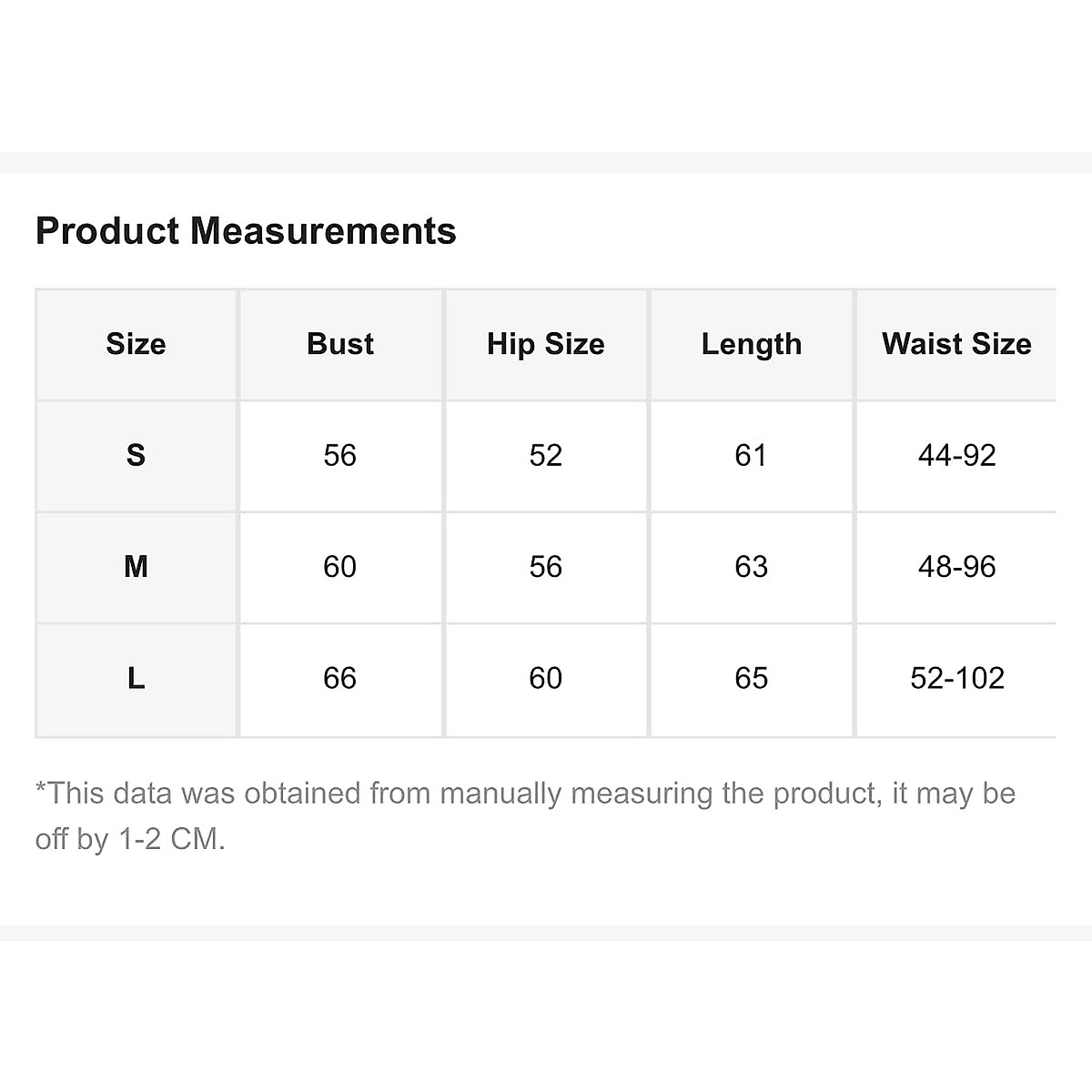This screenshot has width=1092, height=1092.
Task: Click the L size row label
Action: pos(136,678)
